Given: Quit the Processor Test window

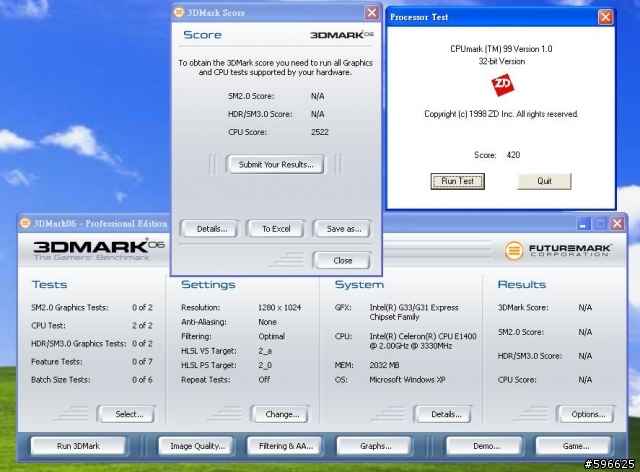Looking at the screenshot, I should 544,181.
